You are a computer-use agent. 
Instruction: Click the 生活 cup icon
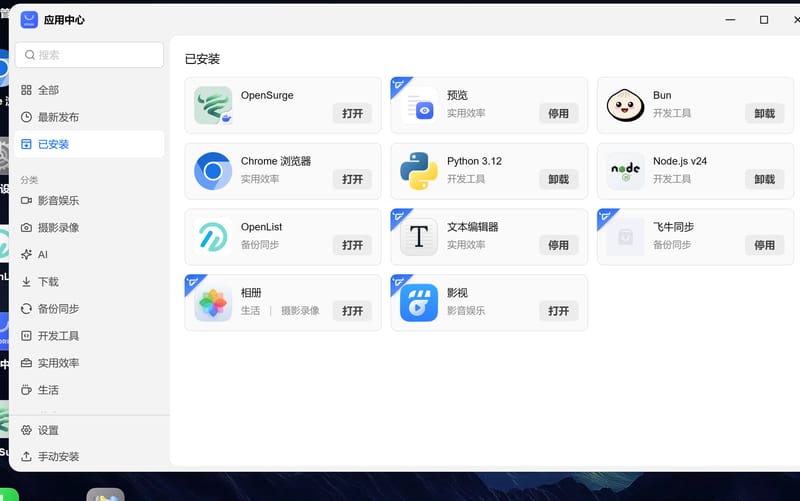(27, 390)
